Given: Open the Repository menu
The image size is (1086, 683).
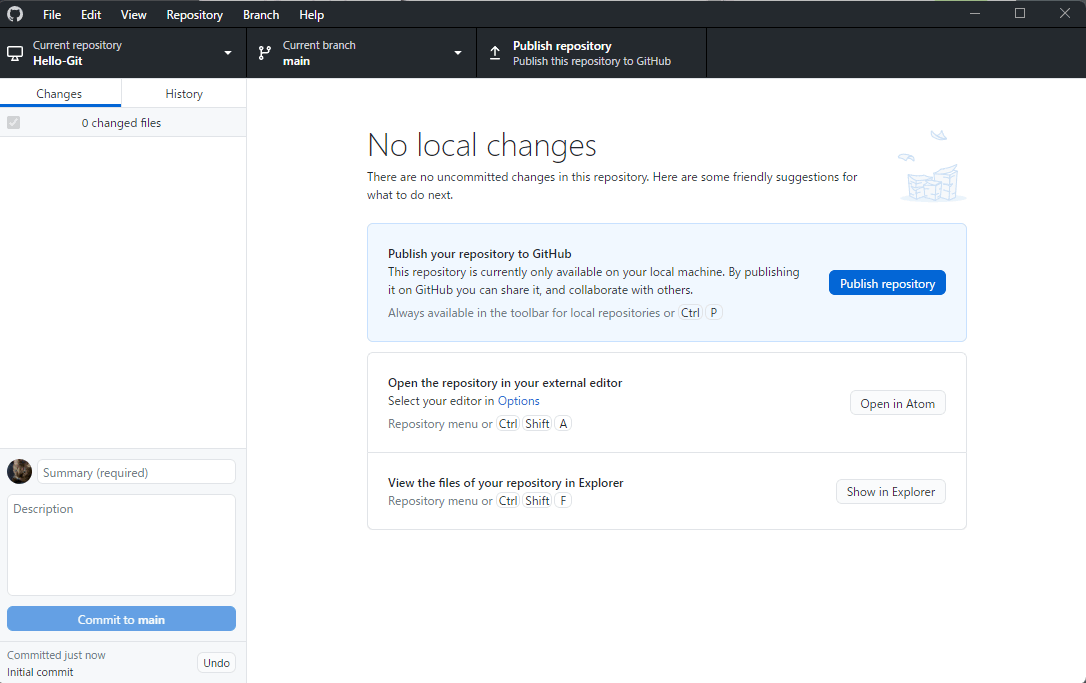Looking at the screenshot, I should [194, 15].
